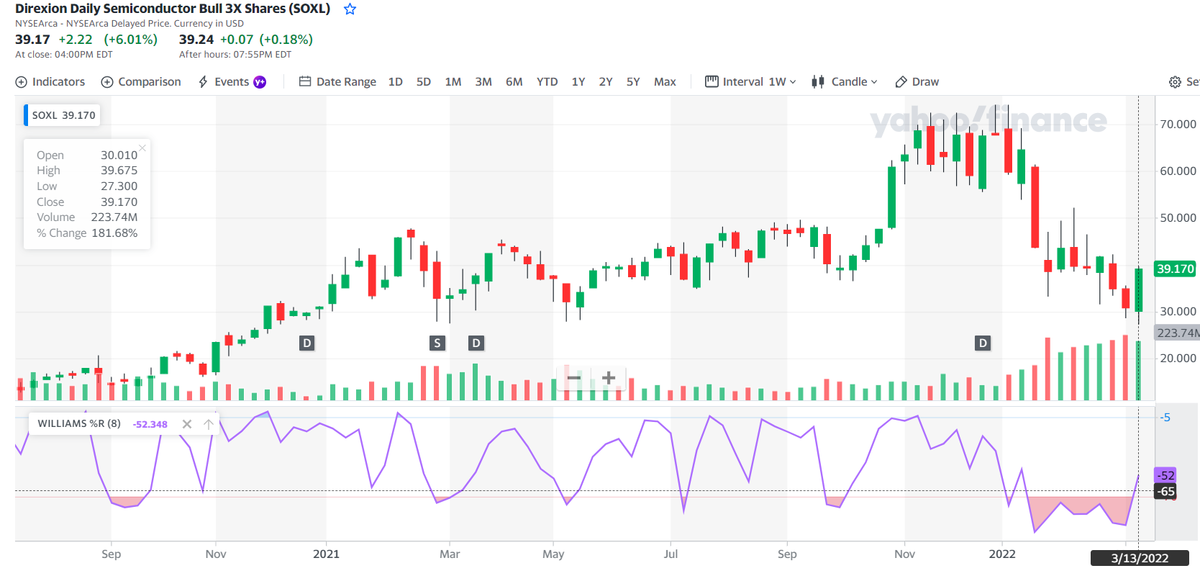Click the after hours price 39.24

point(195,40)
